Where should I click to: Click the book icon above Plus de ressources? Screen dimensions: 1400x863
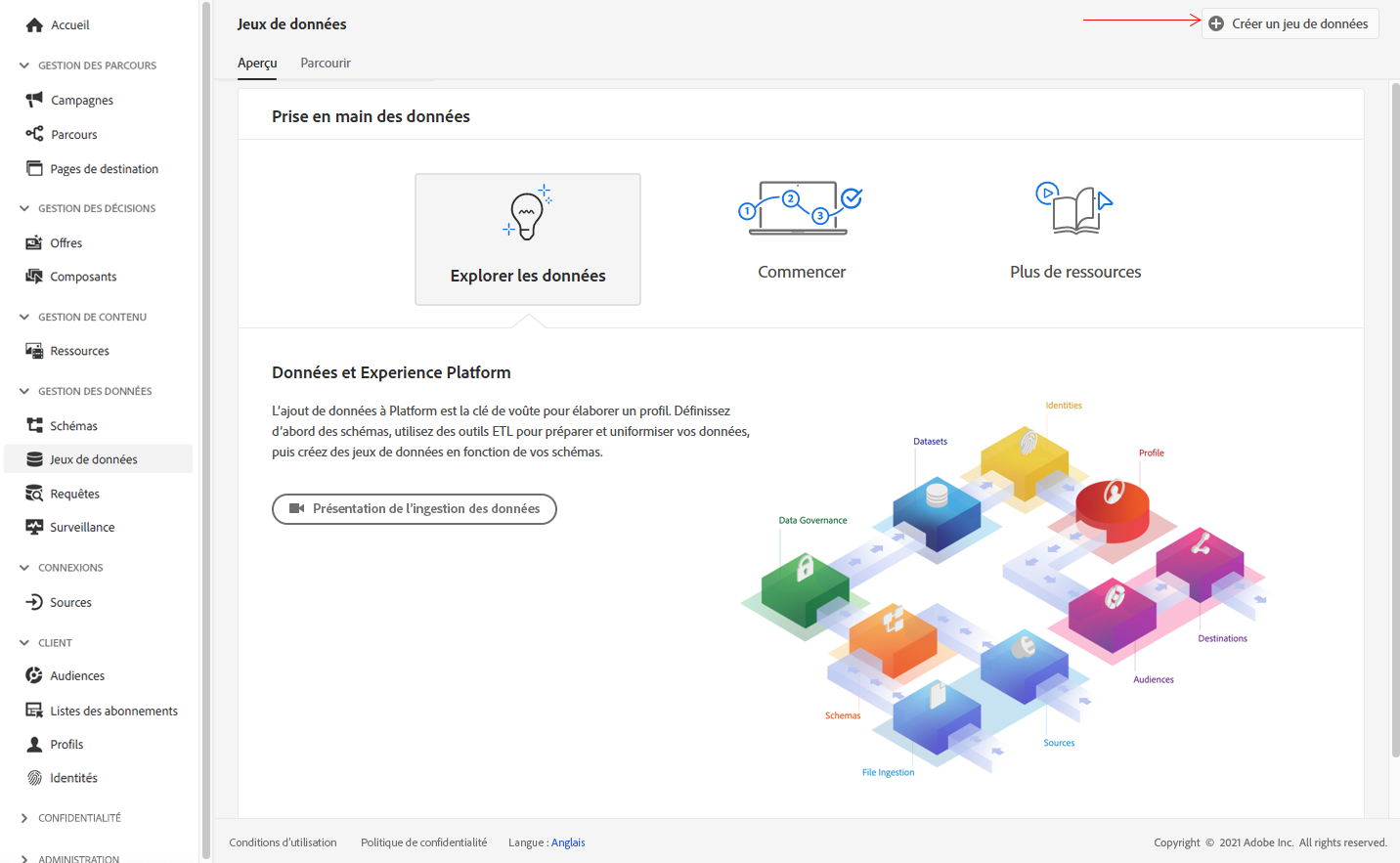tap(1075, 207)
